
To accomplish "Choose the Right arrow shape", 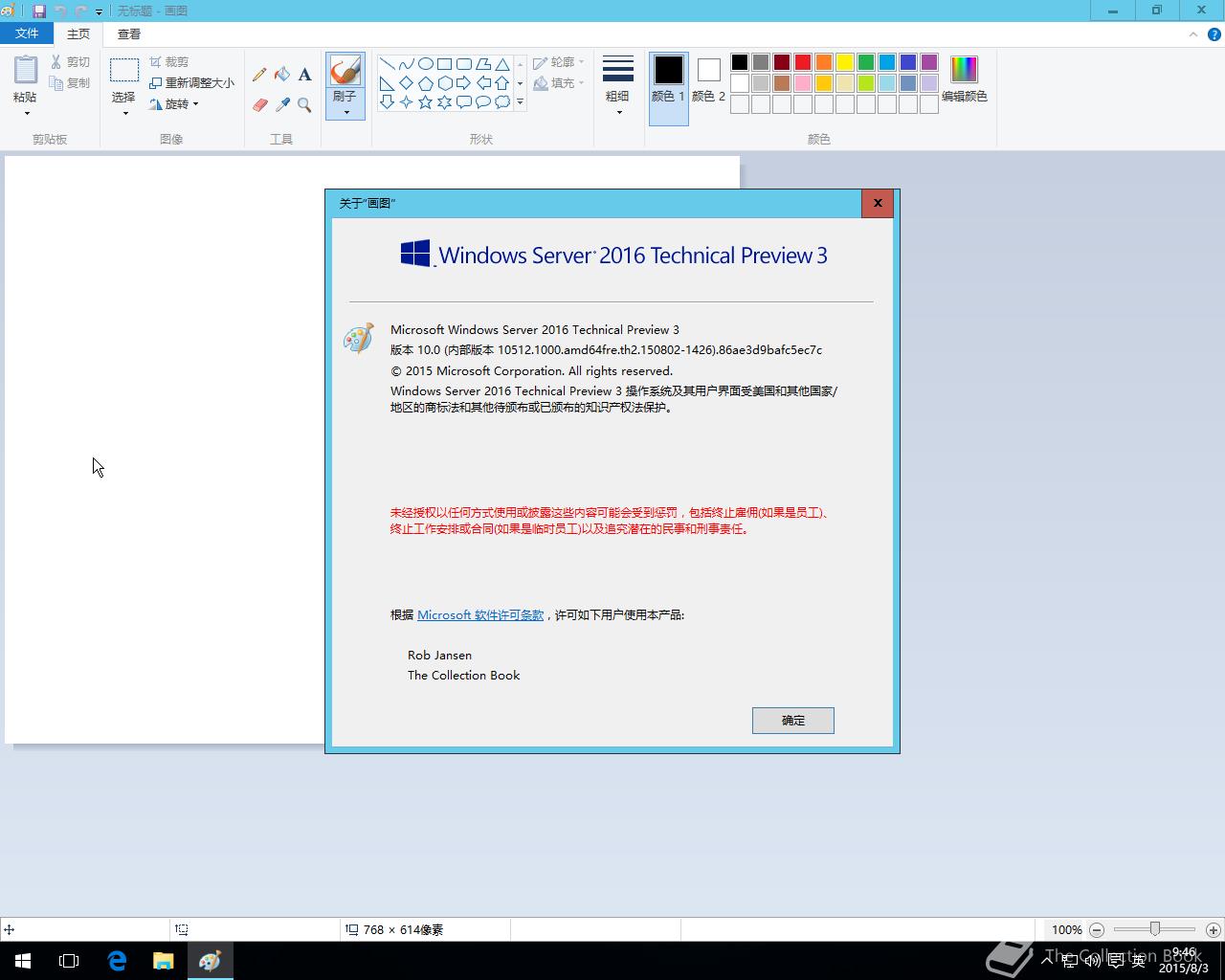I will [463, 83].
